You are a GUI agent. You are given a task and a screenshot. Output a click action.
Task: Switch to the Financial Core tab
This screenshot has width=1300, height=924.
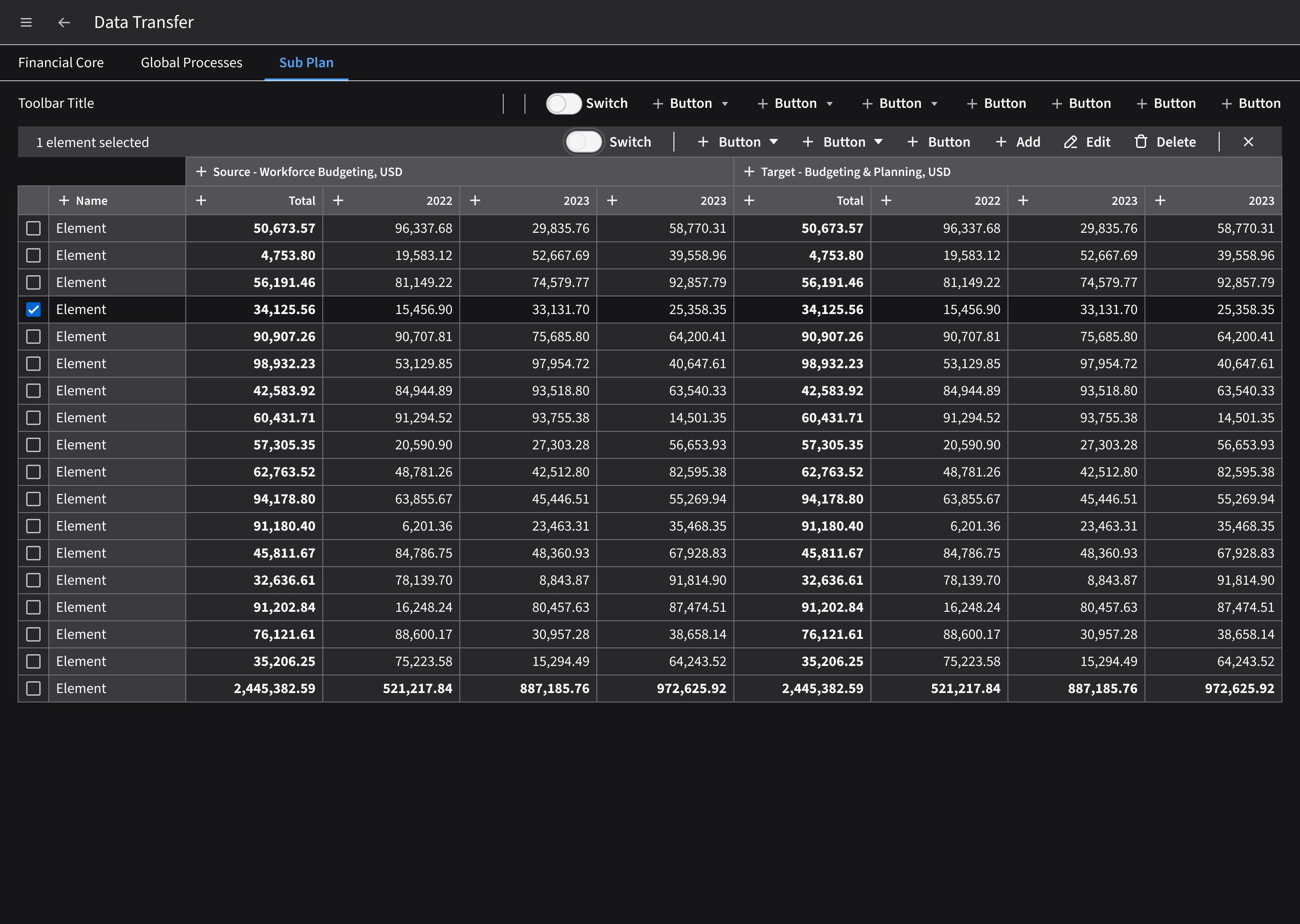[x=61, y=63]
